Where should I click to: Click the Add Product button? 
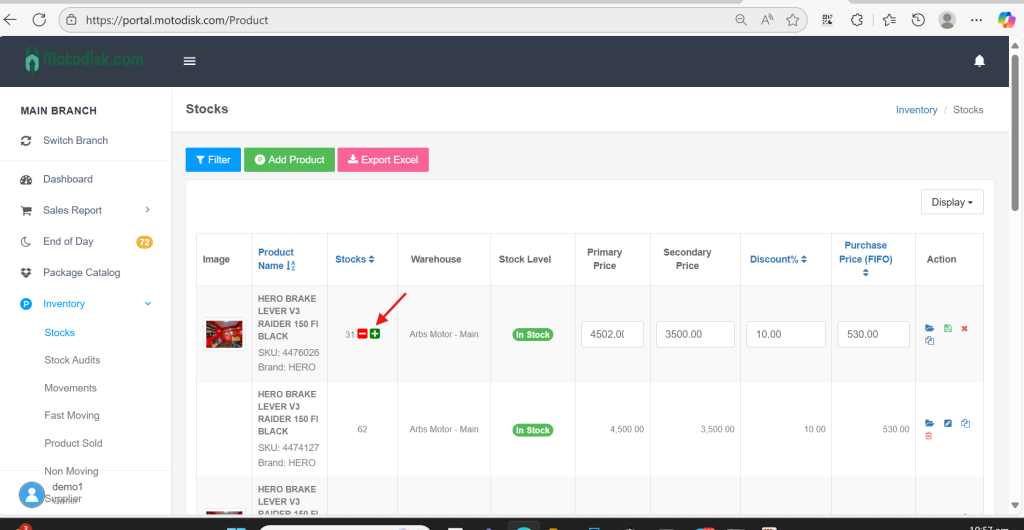click(289, 160)
